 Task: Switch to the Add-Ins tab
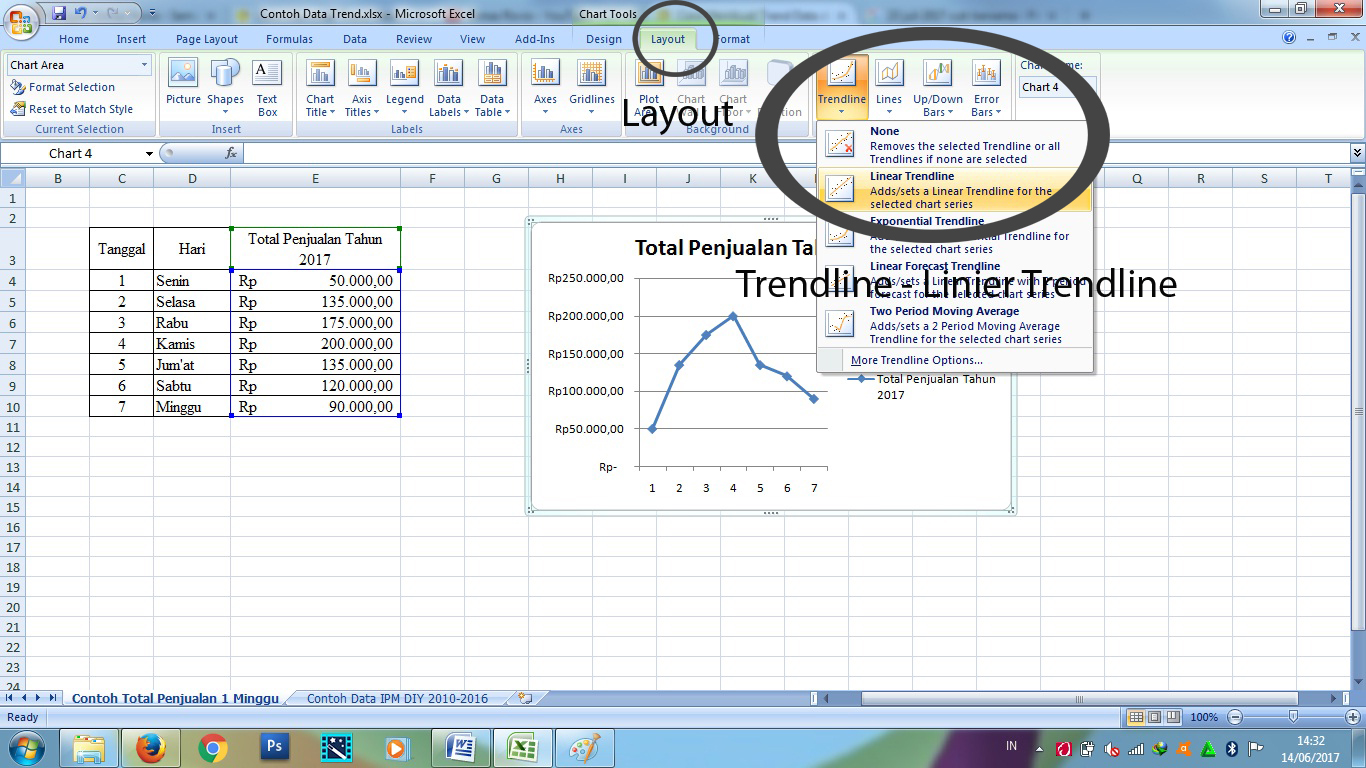(x=535, y=39)
